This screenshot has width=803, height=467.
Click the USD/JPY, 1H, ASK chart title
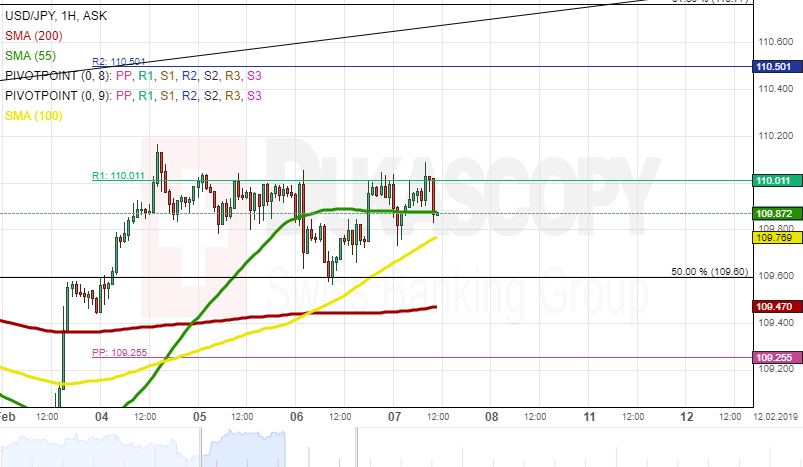tap(57, 17)
